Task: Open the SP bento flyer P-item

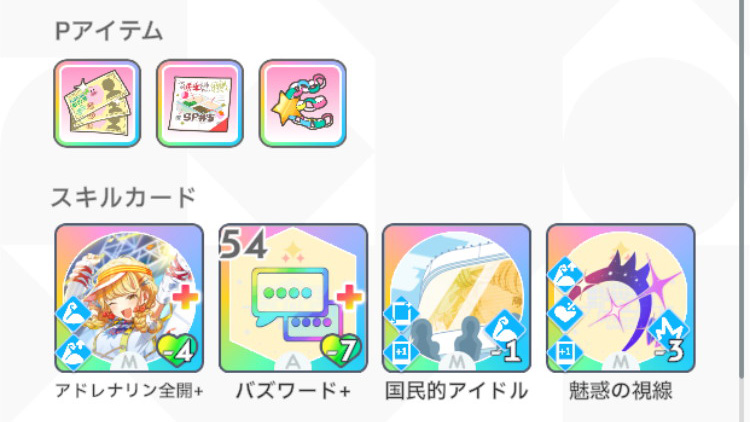Action: [200, 103]
